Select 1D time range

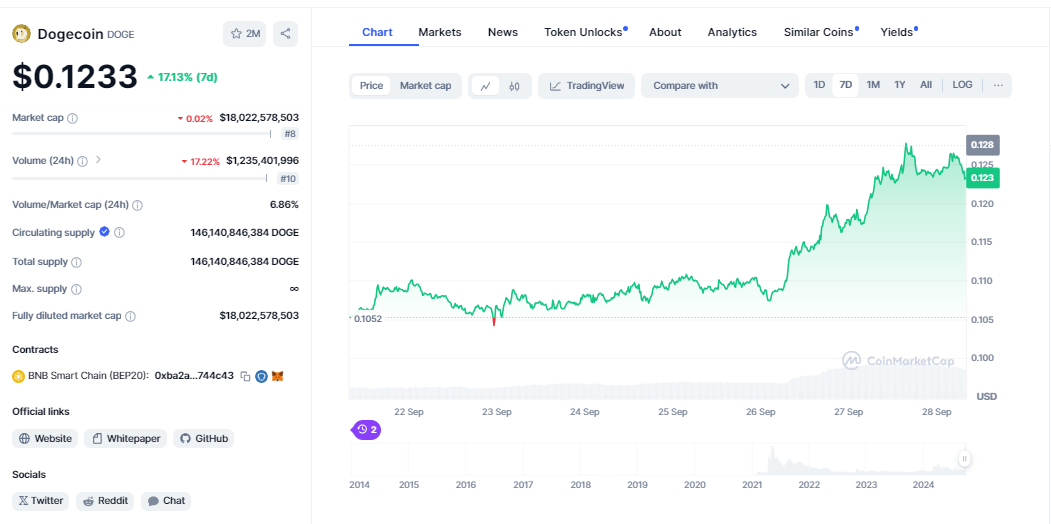pyautogui.click(x=819, y=85)
